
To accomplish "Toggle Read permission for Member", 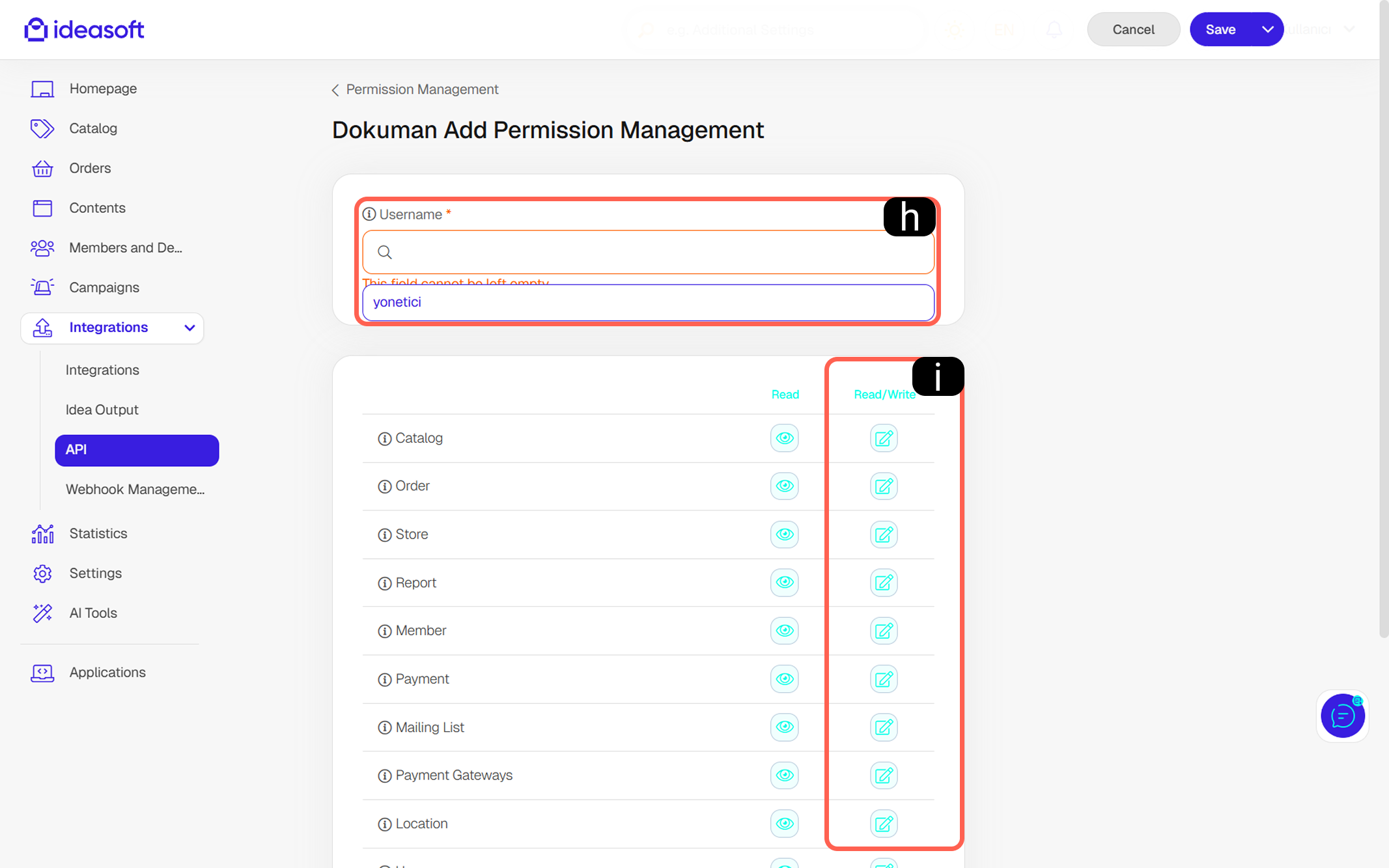I will [x=785, y=631].
